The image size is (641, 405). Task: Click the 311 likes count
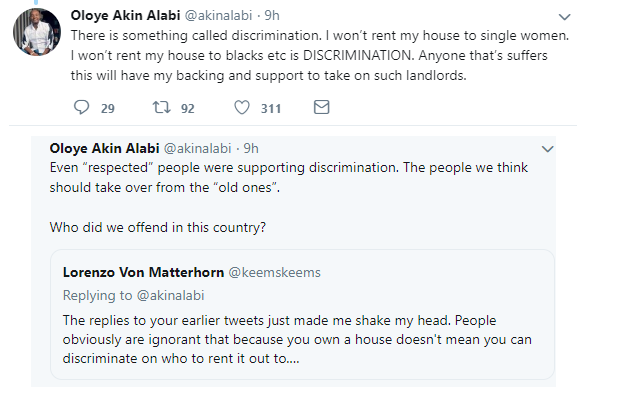[x=270, y=108]
